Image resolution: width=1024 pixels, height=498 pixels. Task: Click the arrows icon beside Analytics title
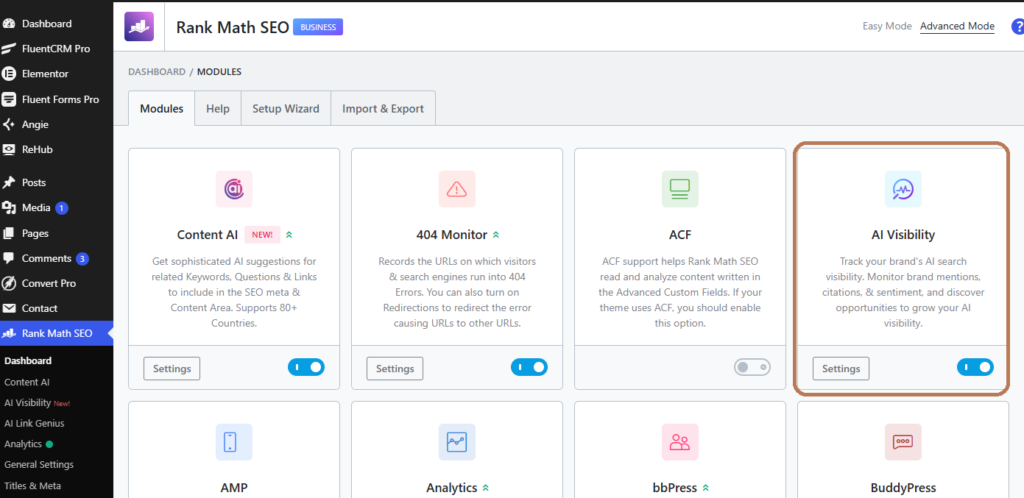click(x=486, y=488)
